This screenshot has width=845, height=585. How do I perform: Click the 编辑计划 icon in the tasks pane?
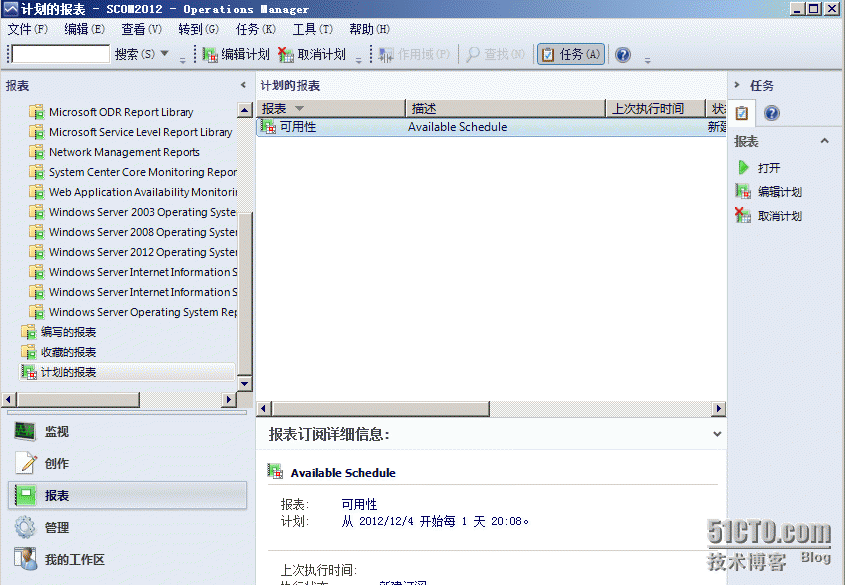(x=743, y=191)
